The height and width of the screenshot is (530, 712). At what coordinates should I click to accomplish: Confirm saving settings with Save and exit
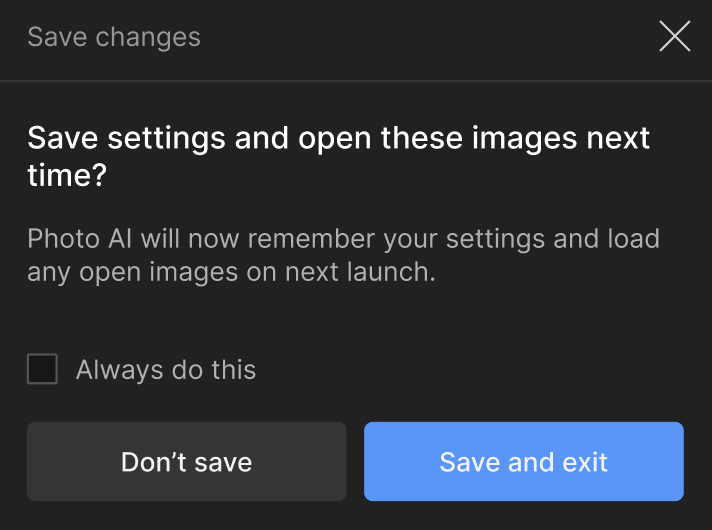(523, 462)
